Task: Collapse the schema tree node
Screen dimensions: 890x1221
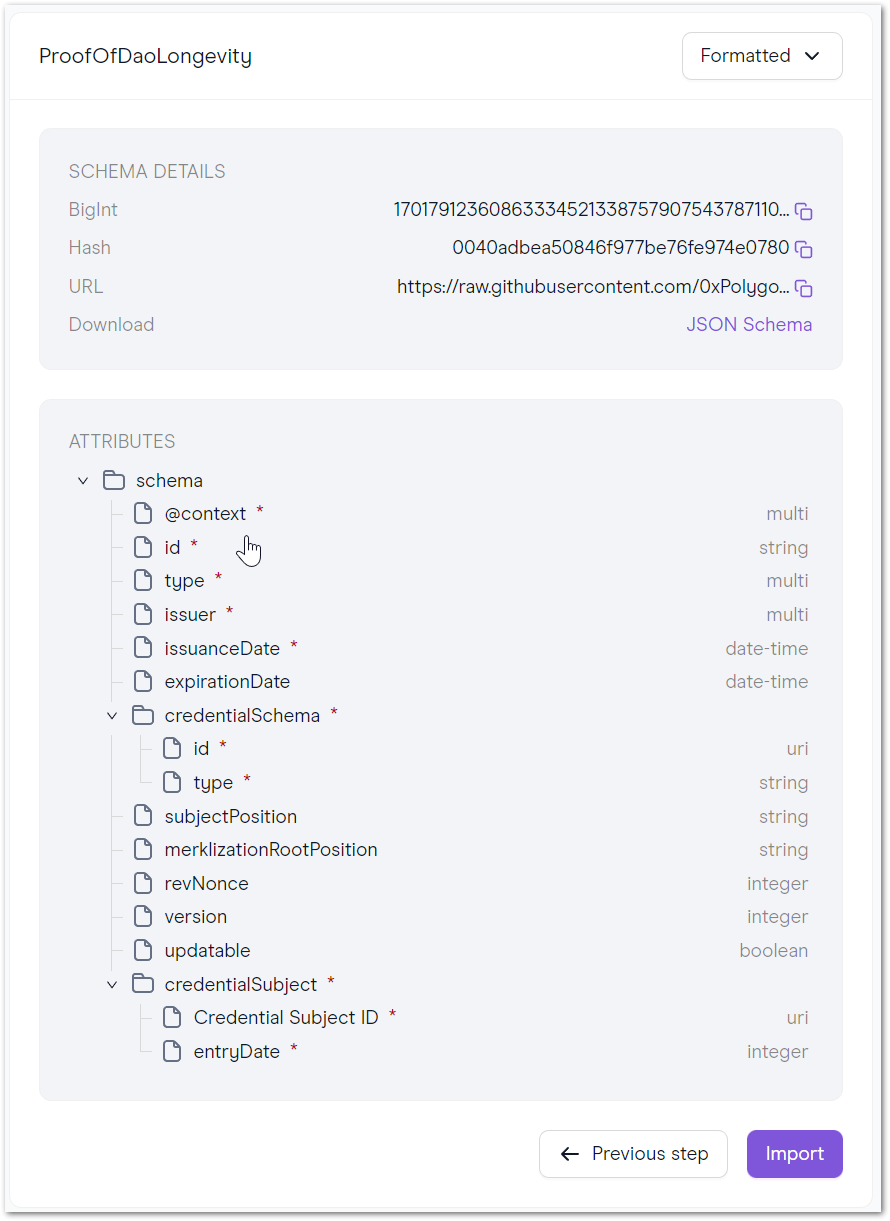Action: tap(83, 481)
